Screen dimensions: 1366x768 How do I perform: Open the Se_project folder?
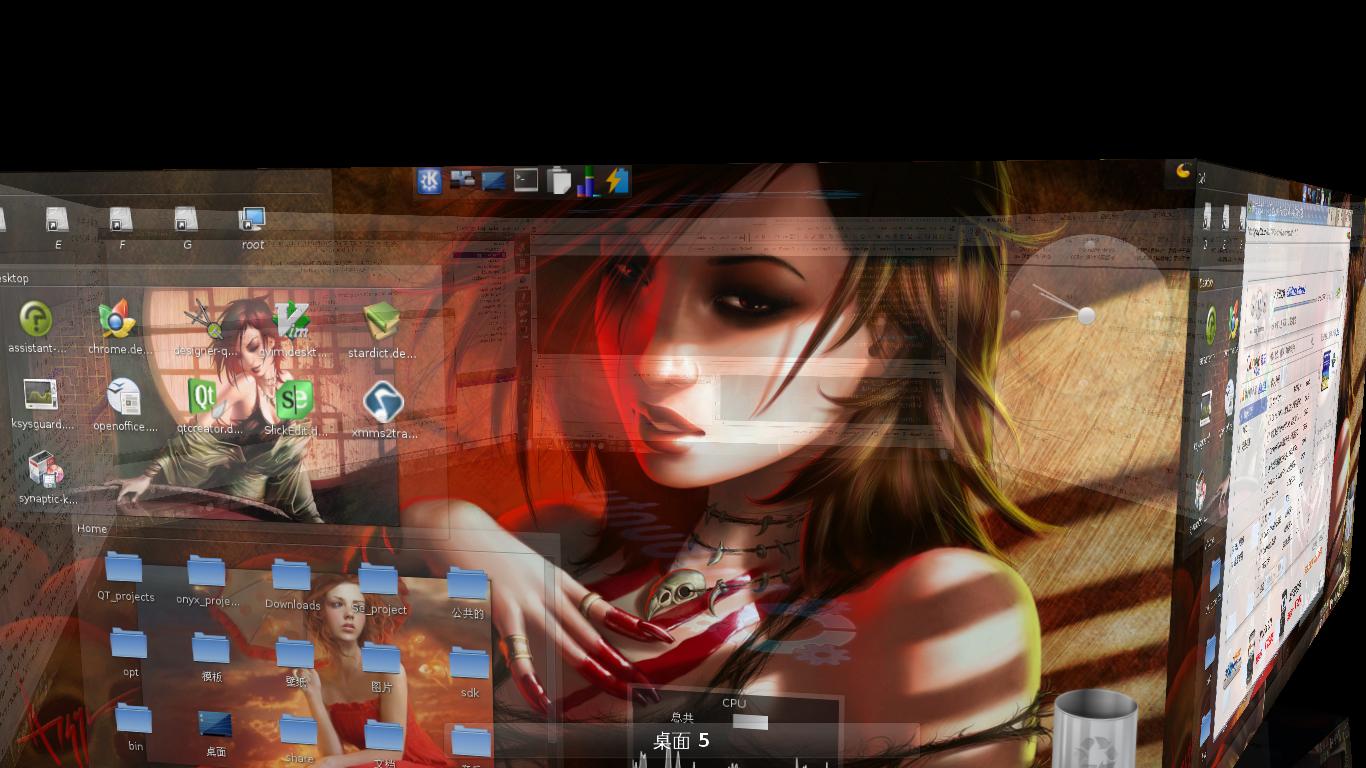378,579
